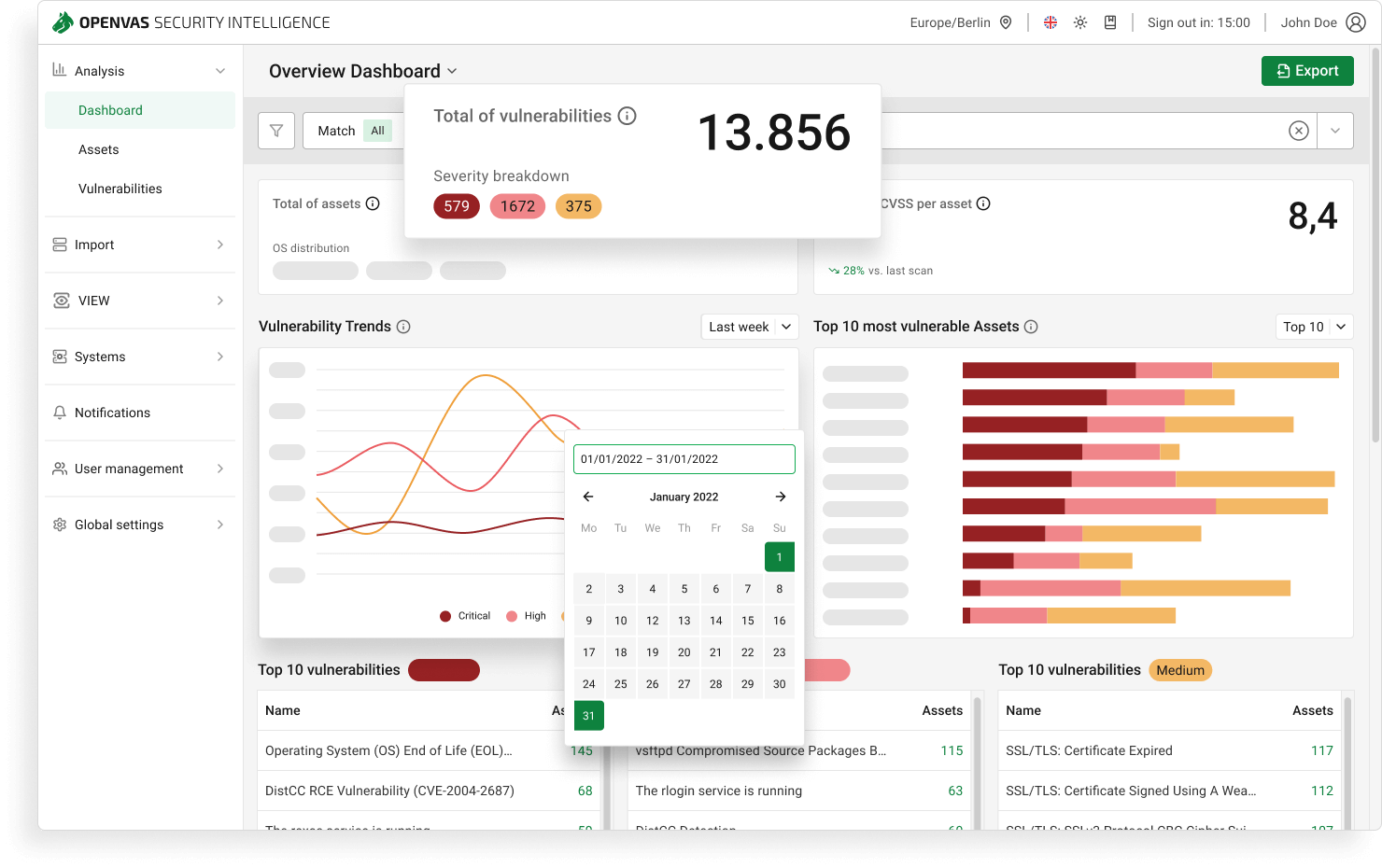
Task: Open the filter funnel icon
Action: 276,131
